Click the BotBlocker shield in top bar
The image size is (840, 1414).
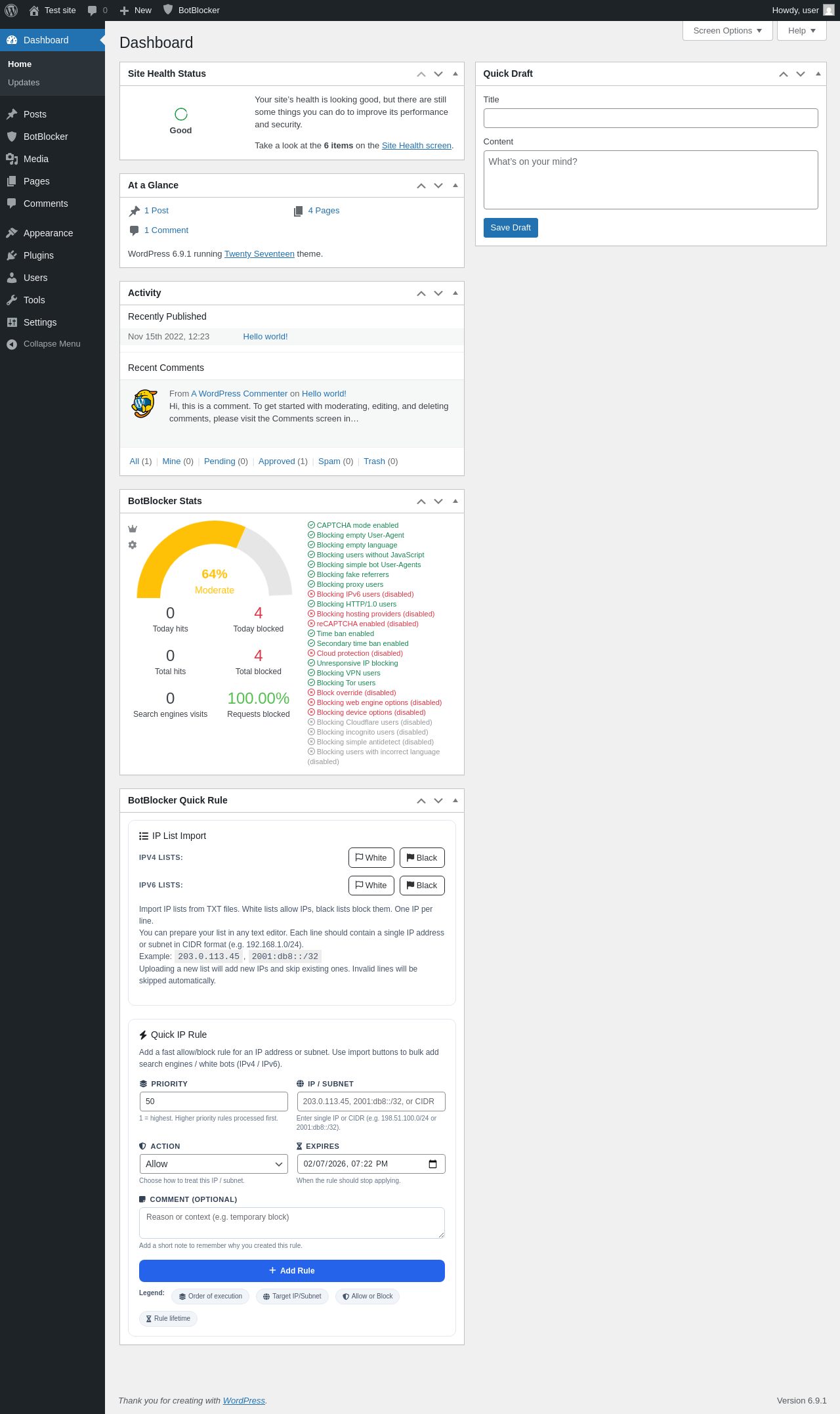[168, 10]
